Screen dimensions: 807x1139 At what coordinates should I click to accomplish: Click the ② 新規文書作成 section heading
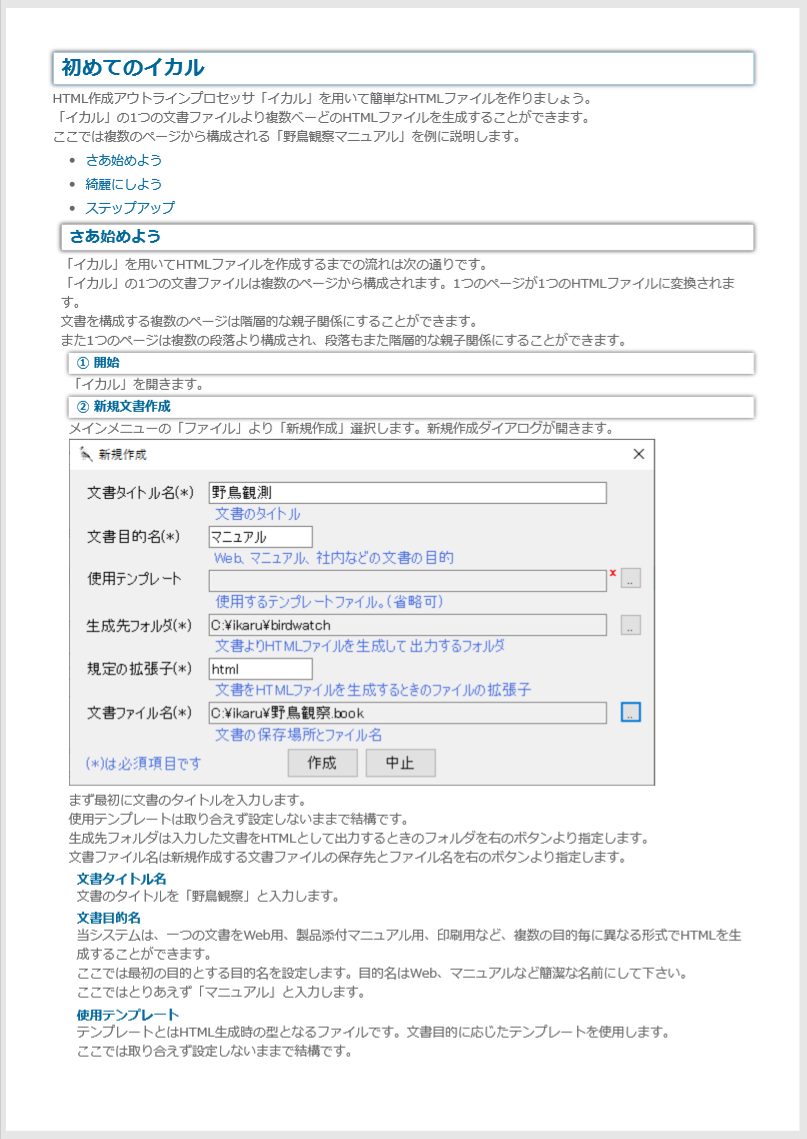[x=123, y=407]
